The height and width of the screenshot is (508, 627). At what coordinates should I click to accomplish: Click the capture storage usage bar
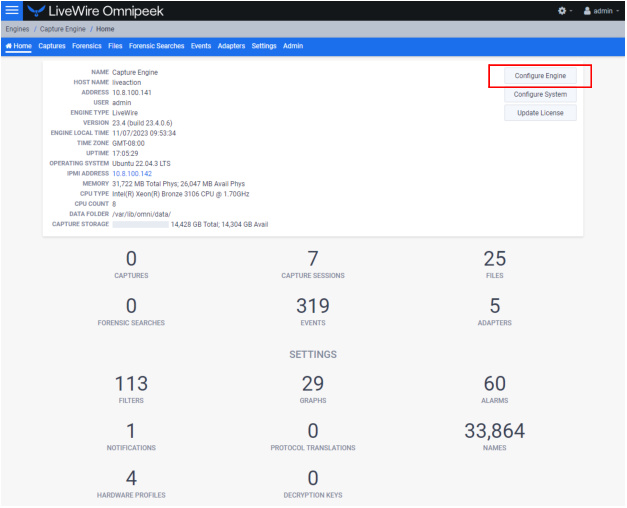coord(140,224)
